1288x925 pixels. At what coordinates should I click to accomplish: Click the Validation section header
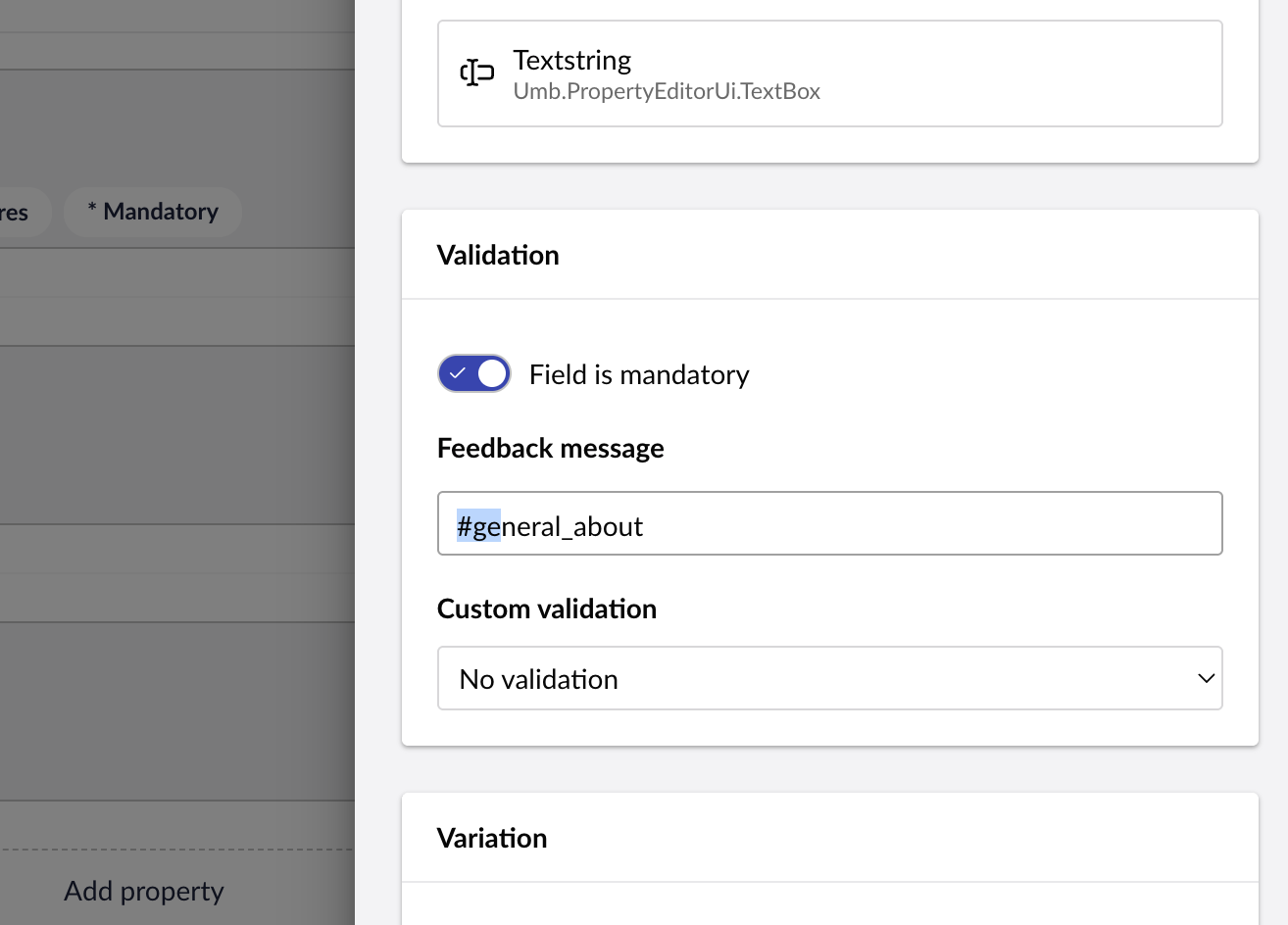coord(498,255)
